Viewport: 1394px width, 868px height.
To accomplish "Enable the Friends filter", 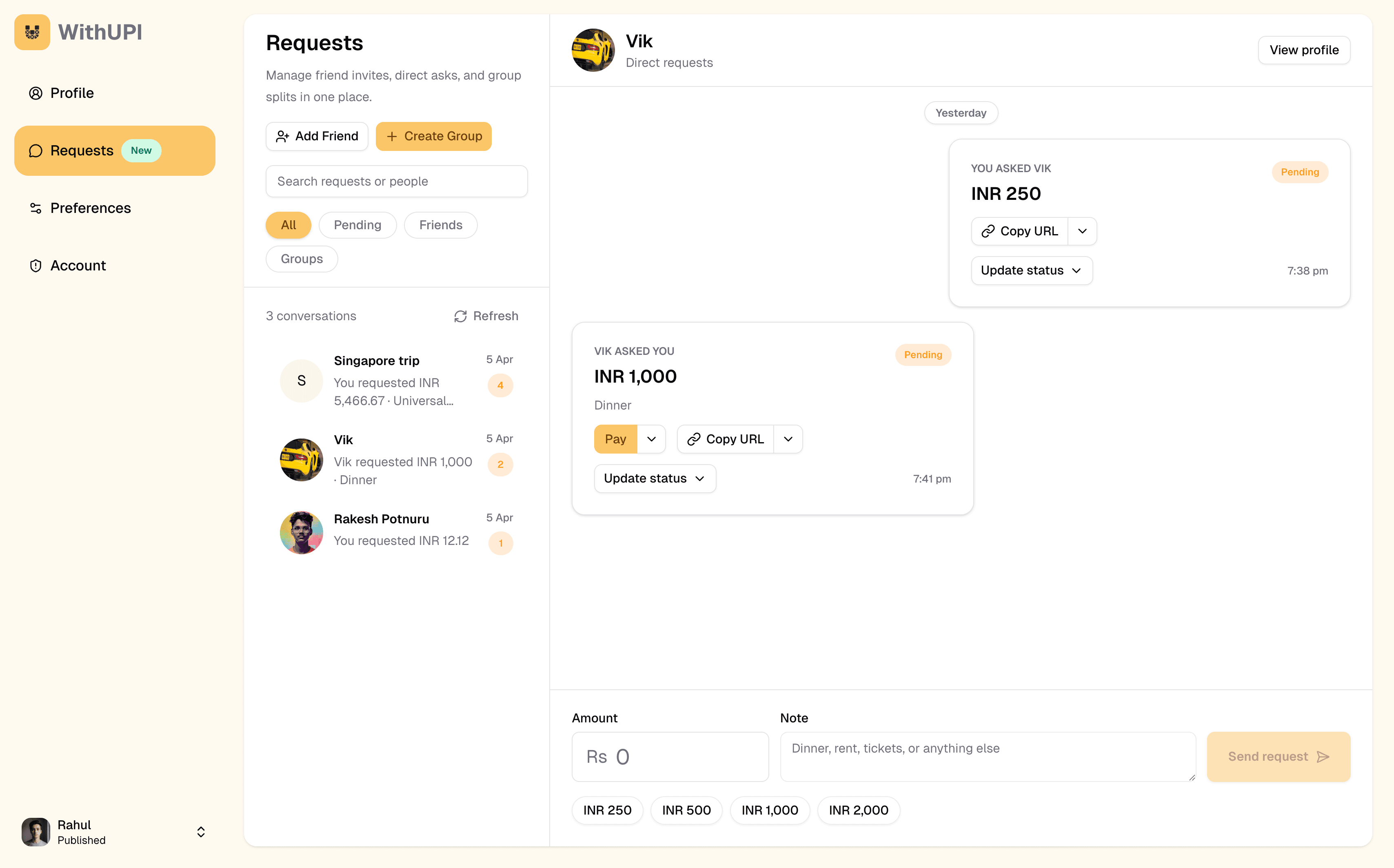I will coord(440,224).
